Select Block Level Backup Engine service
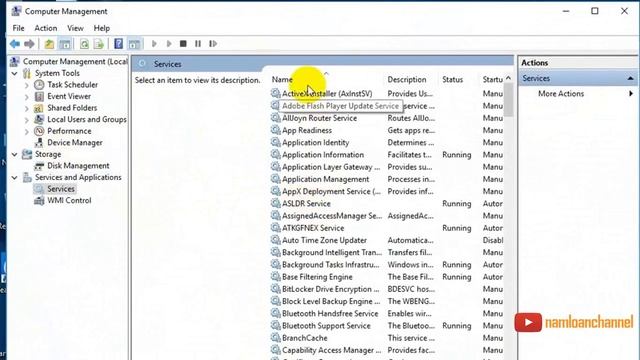640x360 pixels. coord(331,301)
